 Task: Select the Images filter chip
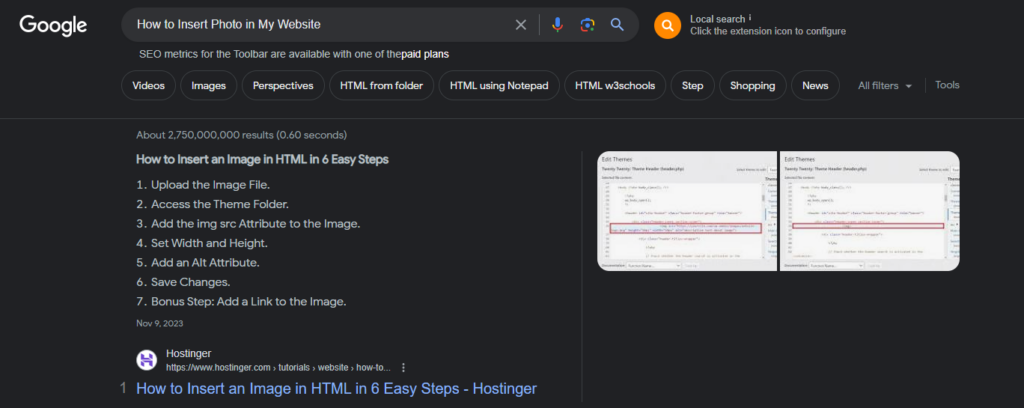click(x=208, y=86)
